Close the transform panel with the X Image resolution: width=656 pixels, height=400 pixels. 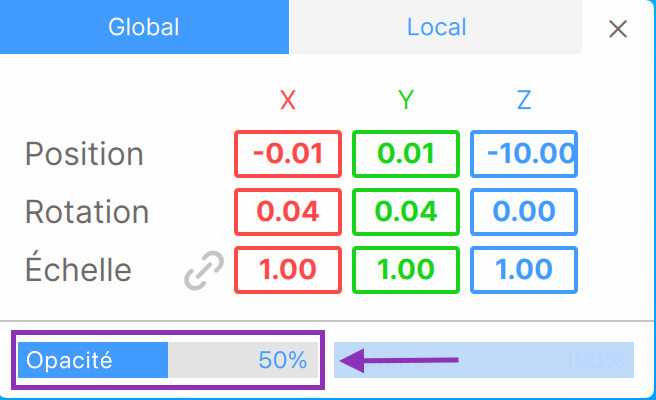tap(618, 29)
